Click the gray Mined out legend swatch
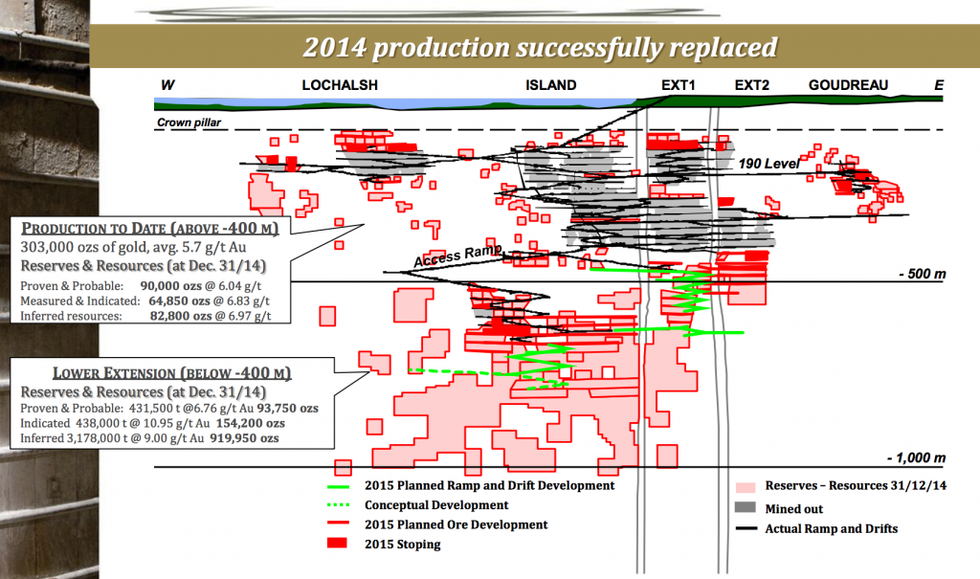 (x=745, y=507)
